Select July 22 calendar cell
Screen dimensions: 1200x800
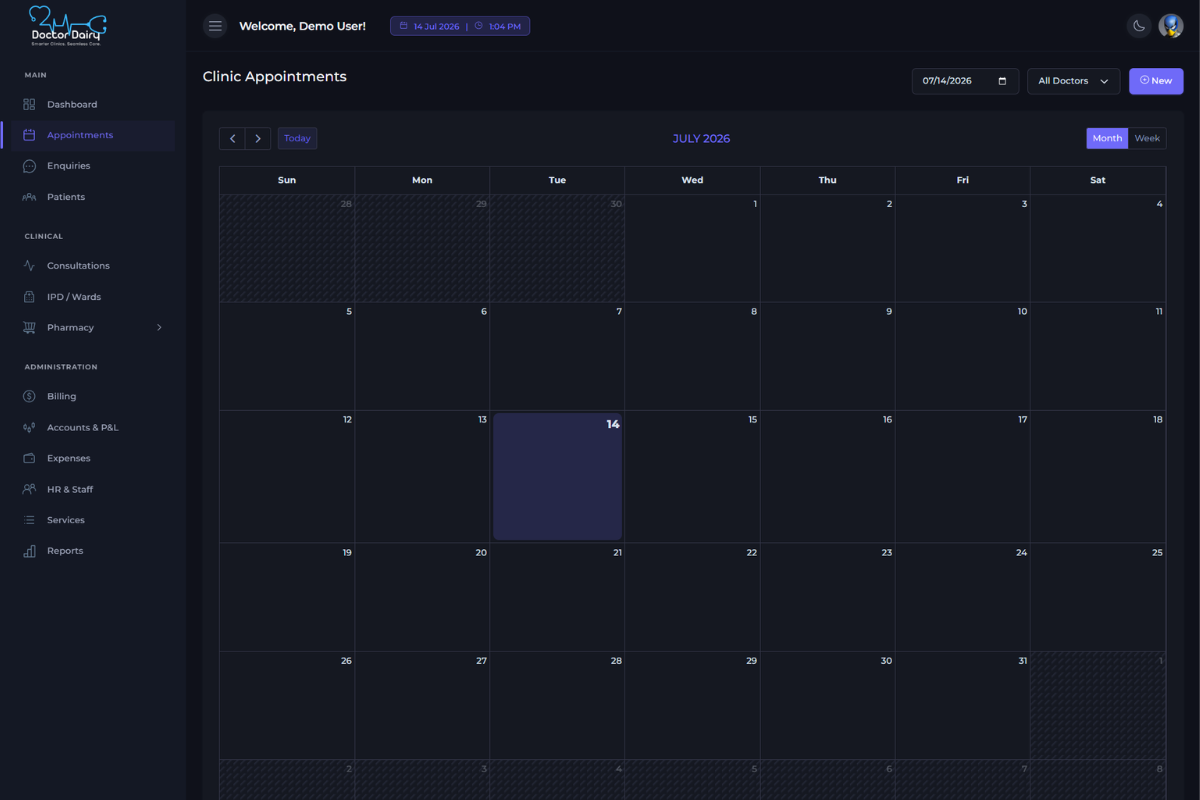692,597
